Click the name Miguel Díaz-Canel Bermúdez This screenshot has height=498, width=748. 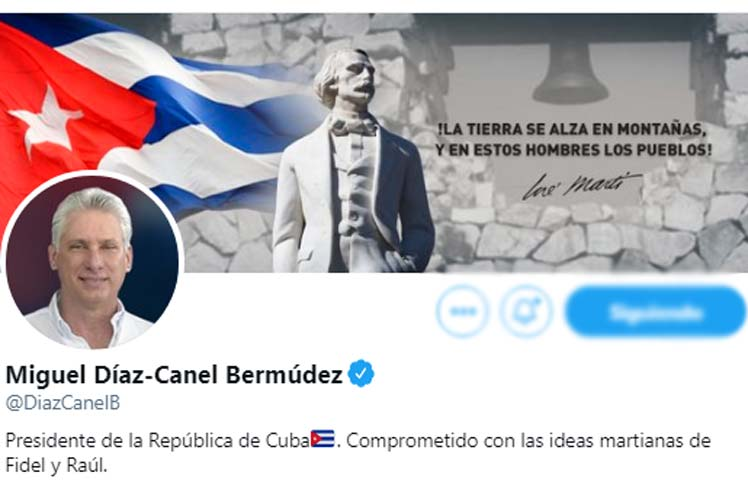pyautogui.click(x=174, y=374)
